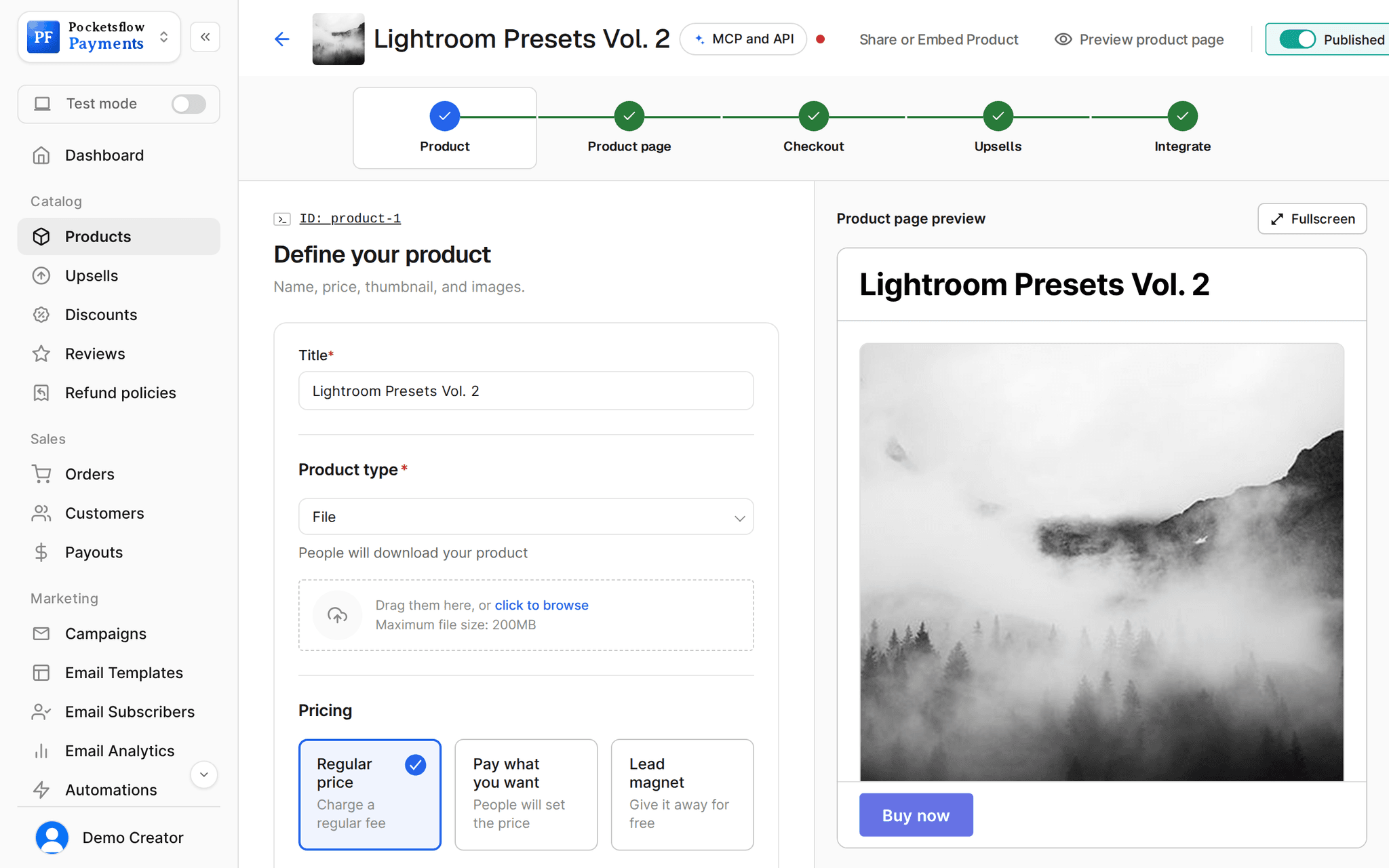
Task: Open Email Subscribers item
Action: click(119, 712)
